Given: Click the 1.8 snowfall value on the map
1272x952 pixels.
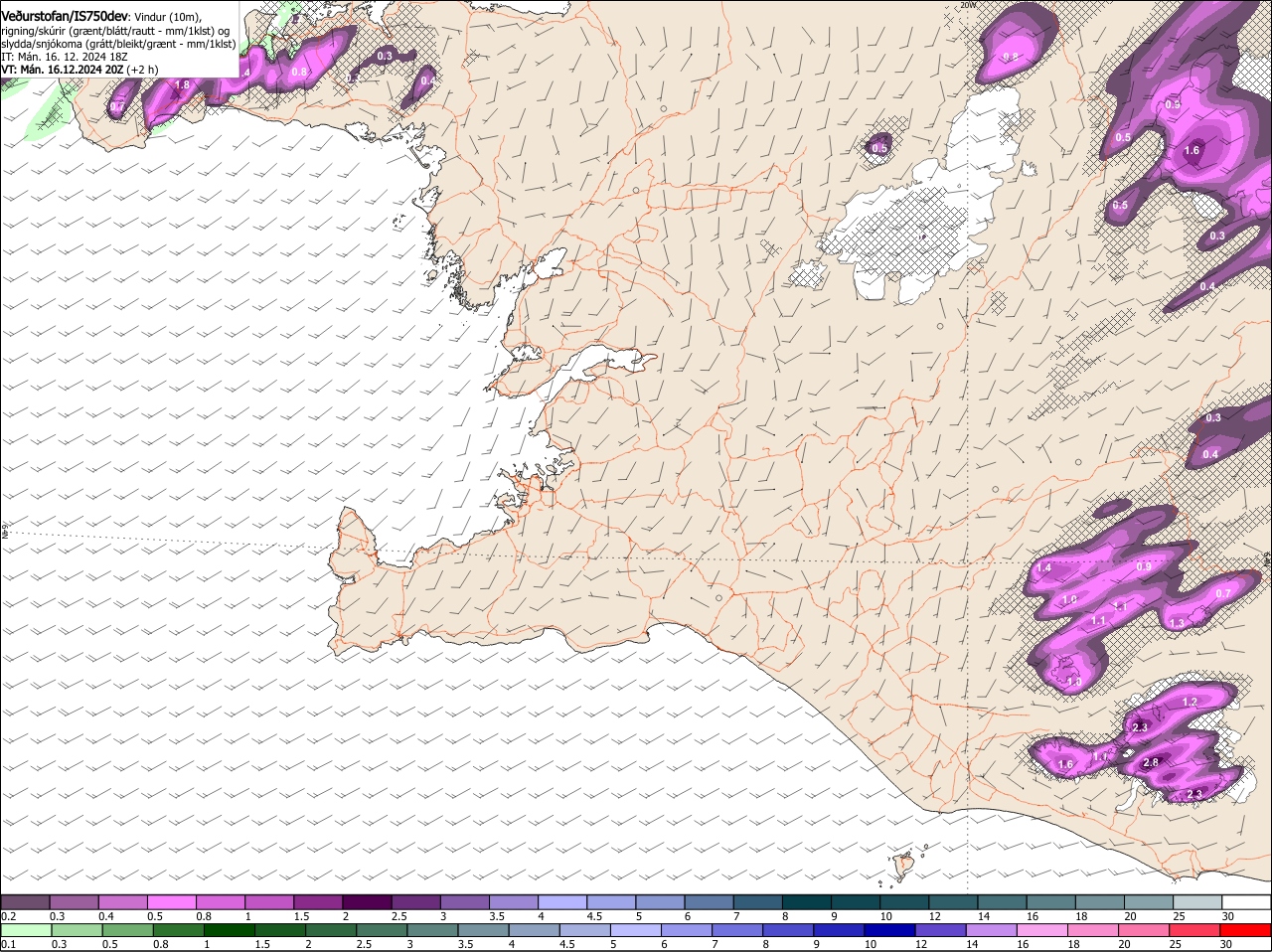Looking at the screenshot, I should 182,85.
